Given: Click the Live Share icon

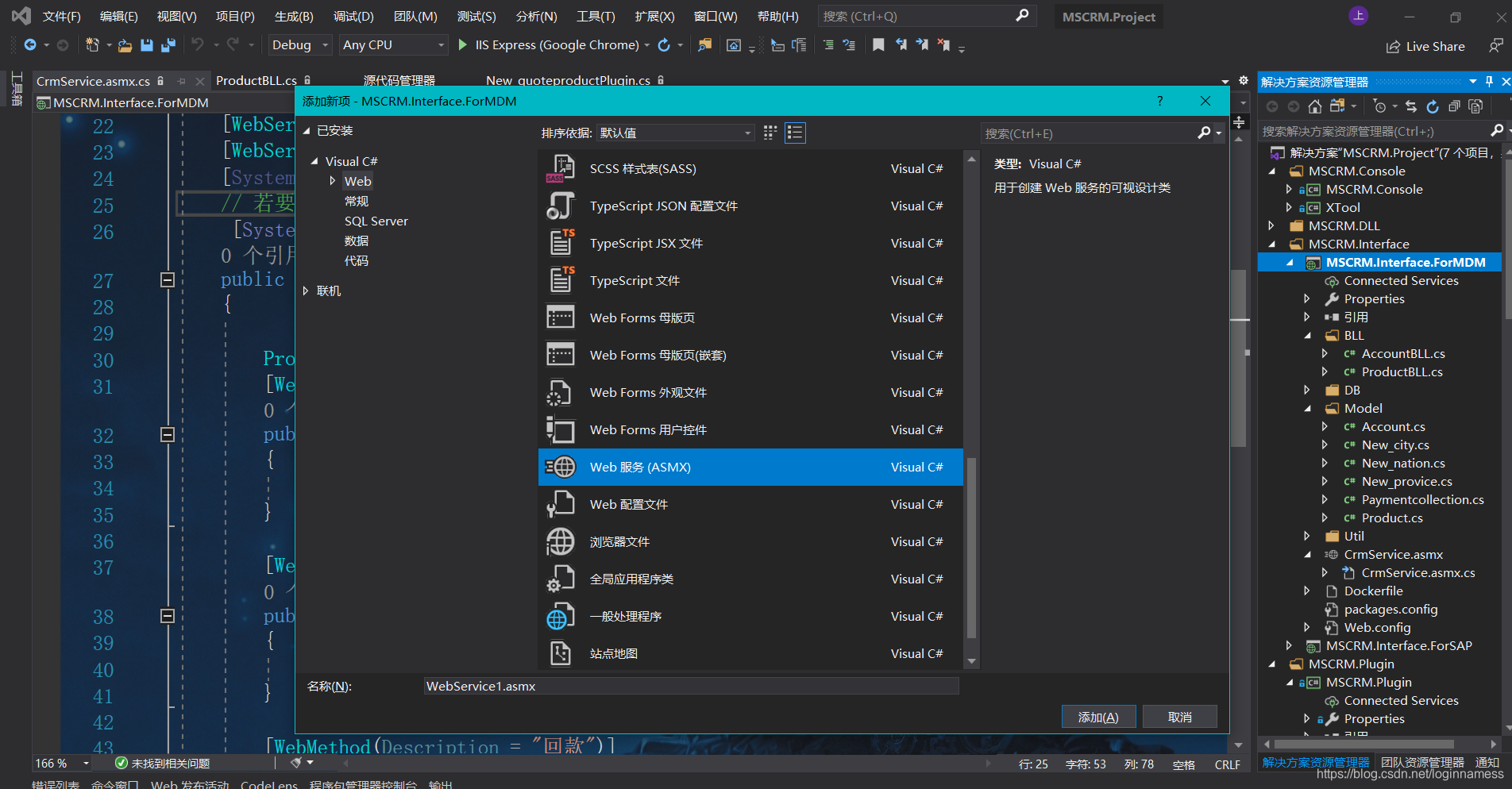Looking at the screenshot, I should pos(1393,47).
